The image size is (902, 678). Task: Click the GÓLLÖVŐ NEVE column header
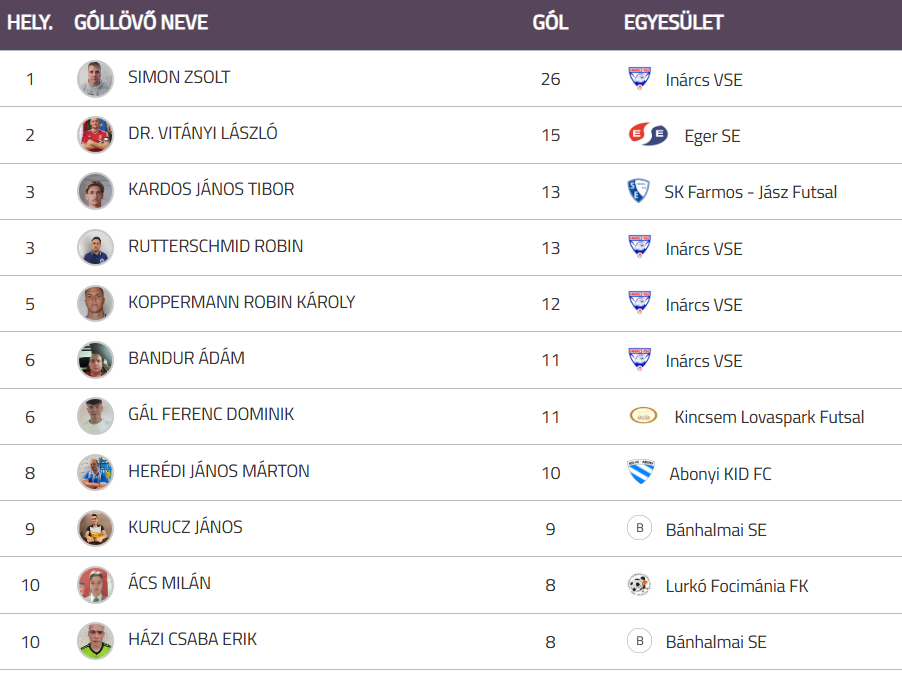point(141,22)
